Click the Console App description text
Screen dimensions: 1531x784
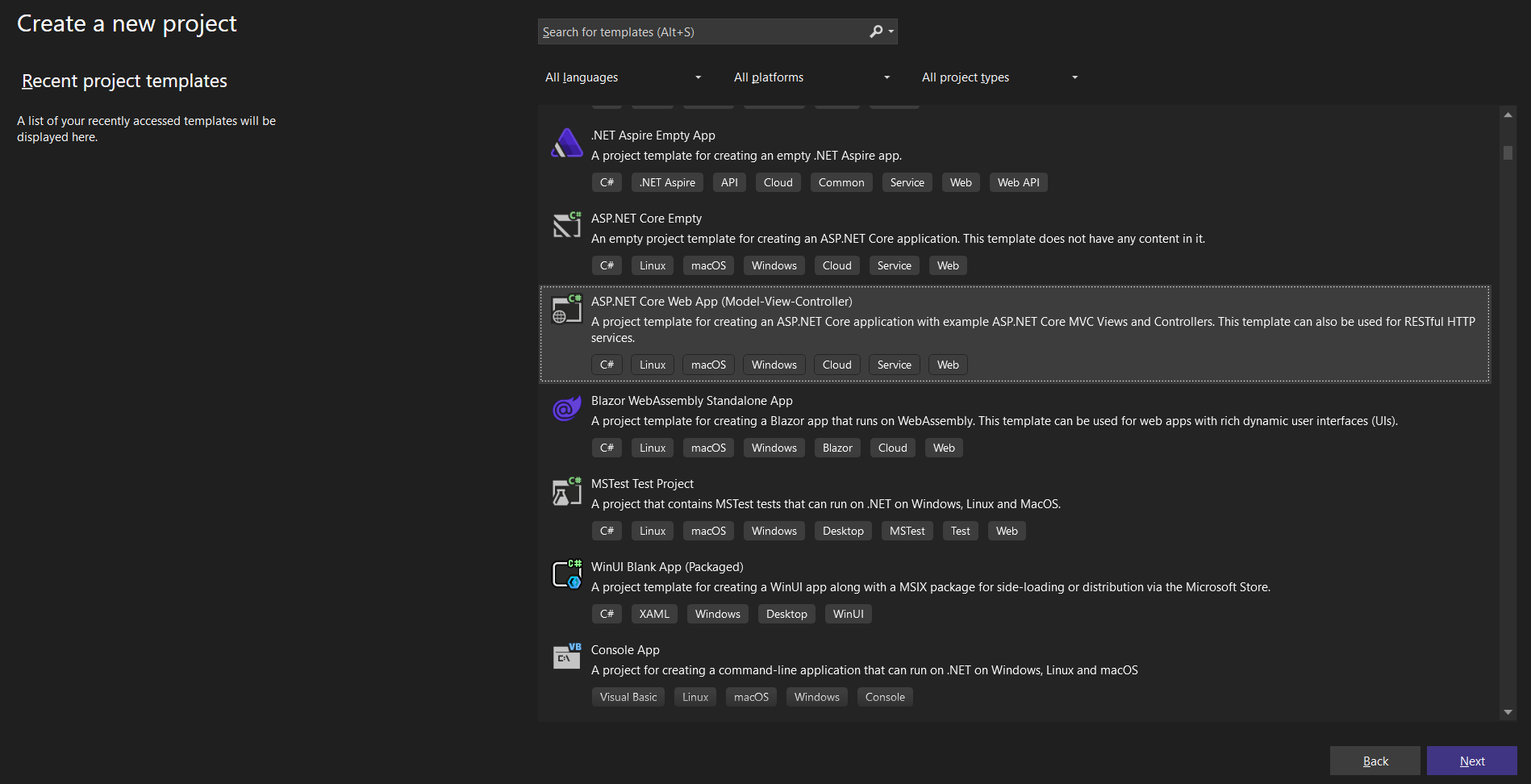pos(865,670)
